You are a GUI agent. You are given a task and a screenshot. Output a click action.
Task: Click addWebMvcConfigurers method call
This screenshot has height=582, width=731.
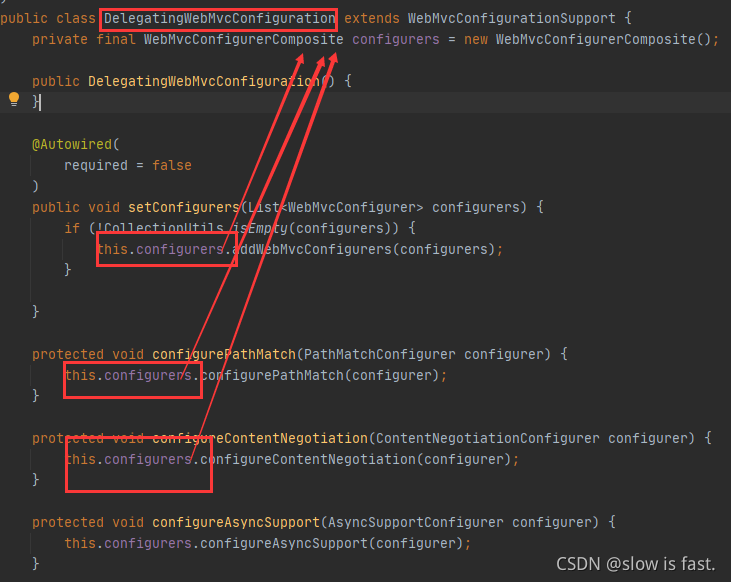[311, 249]
